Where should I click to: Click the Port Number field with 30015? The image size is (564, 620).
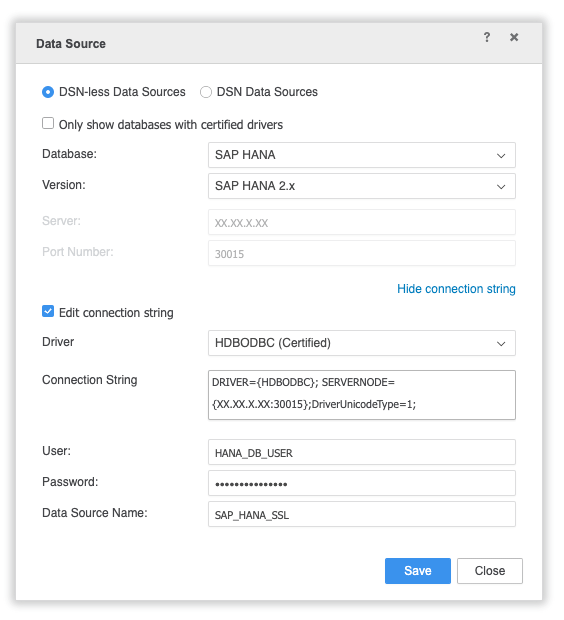(361, 253)
